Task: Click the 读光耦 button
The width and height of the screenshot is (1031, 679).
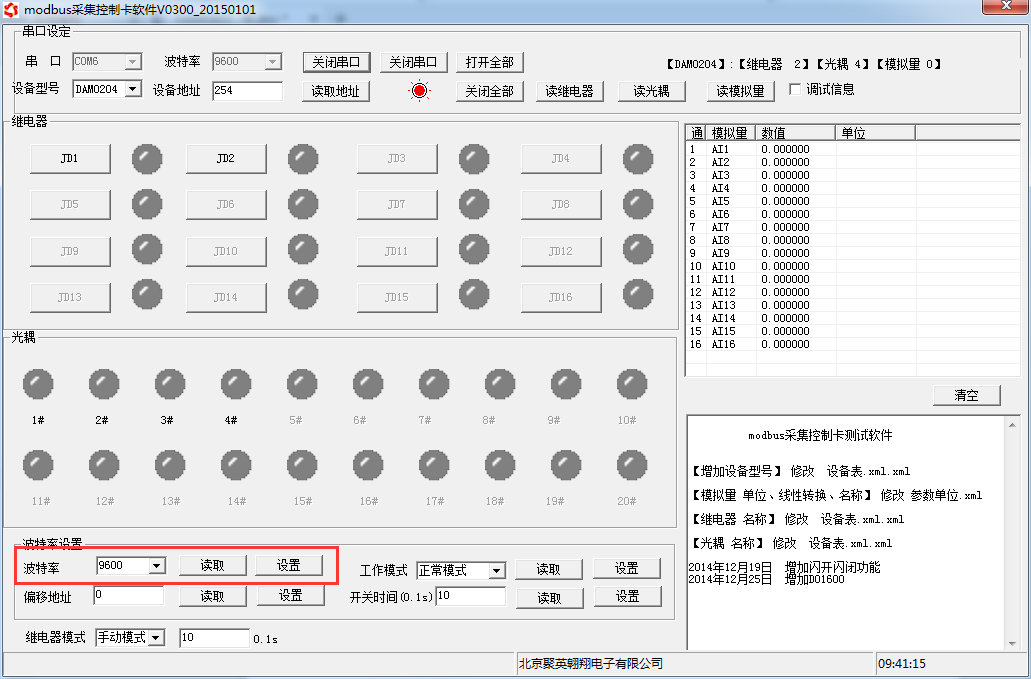Action: click(652, 91)
